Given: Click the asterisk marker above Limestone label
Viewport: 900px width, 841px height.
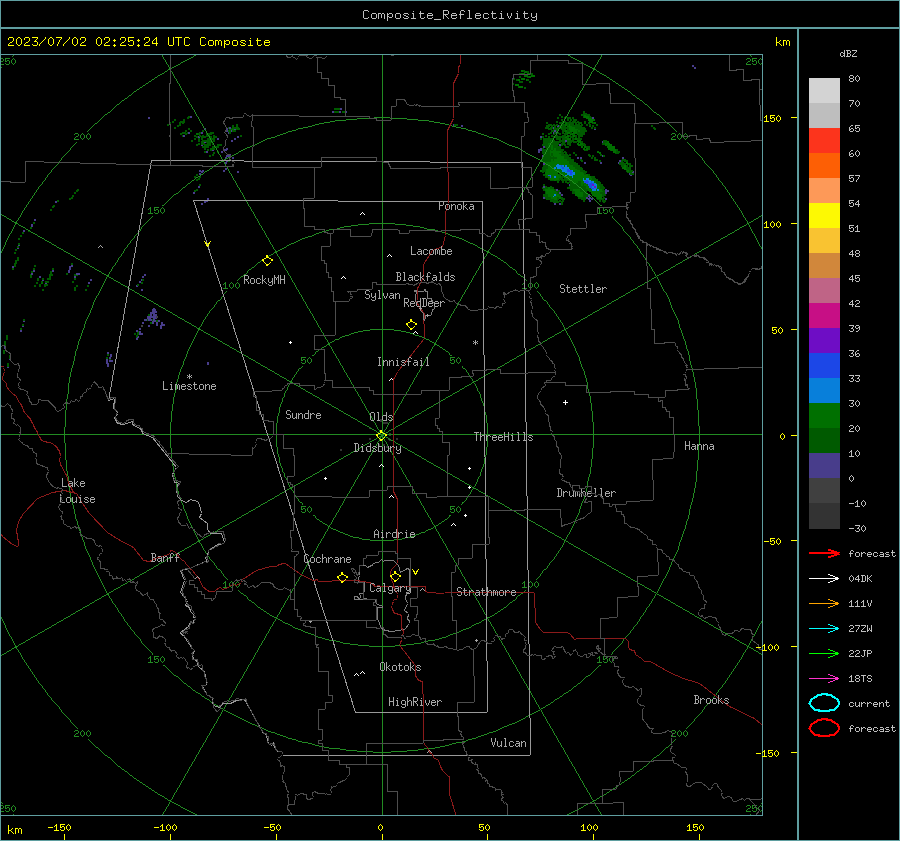Looking at the screenshot, I should click(189, 377).
